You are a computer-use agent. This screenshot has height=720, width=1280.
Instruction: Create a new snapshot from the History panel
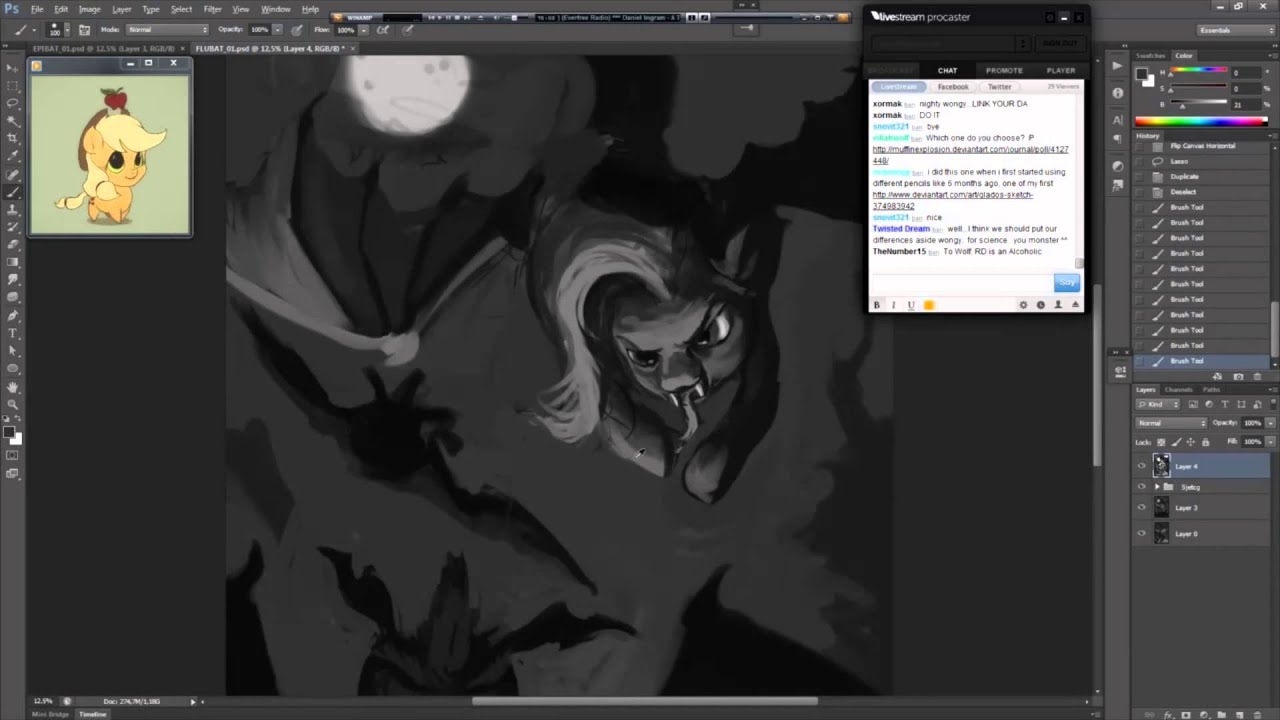tap(1238, 376)
